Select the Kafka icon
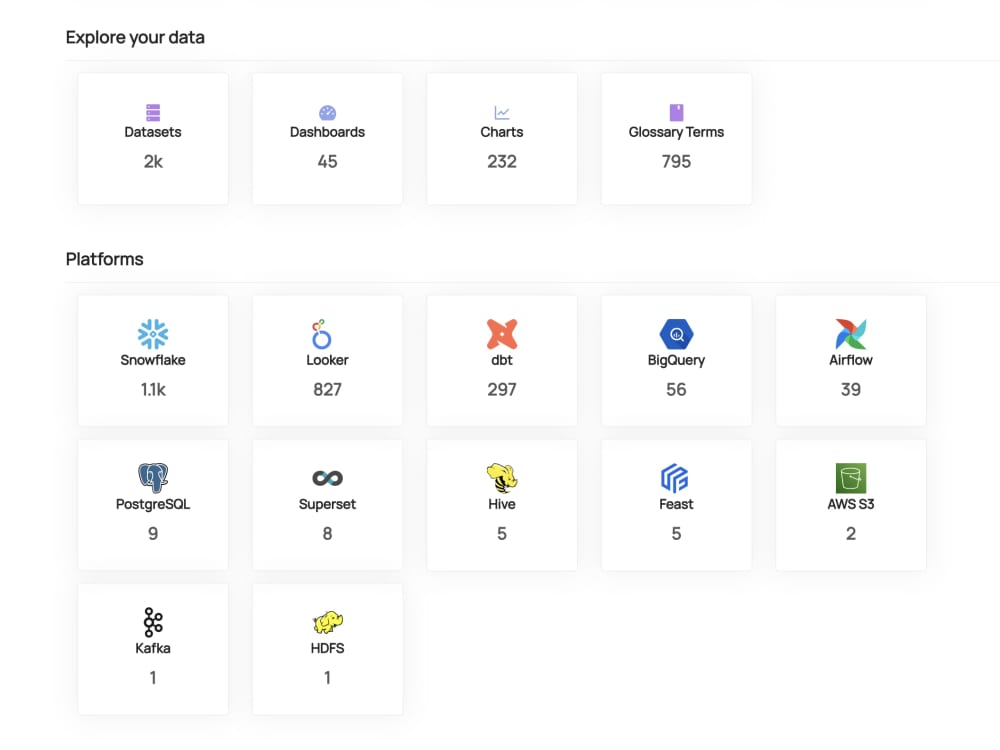Screen dimensions: 1000x750 point(152,623)
